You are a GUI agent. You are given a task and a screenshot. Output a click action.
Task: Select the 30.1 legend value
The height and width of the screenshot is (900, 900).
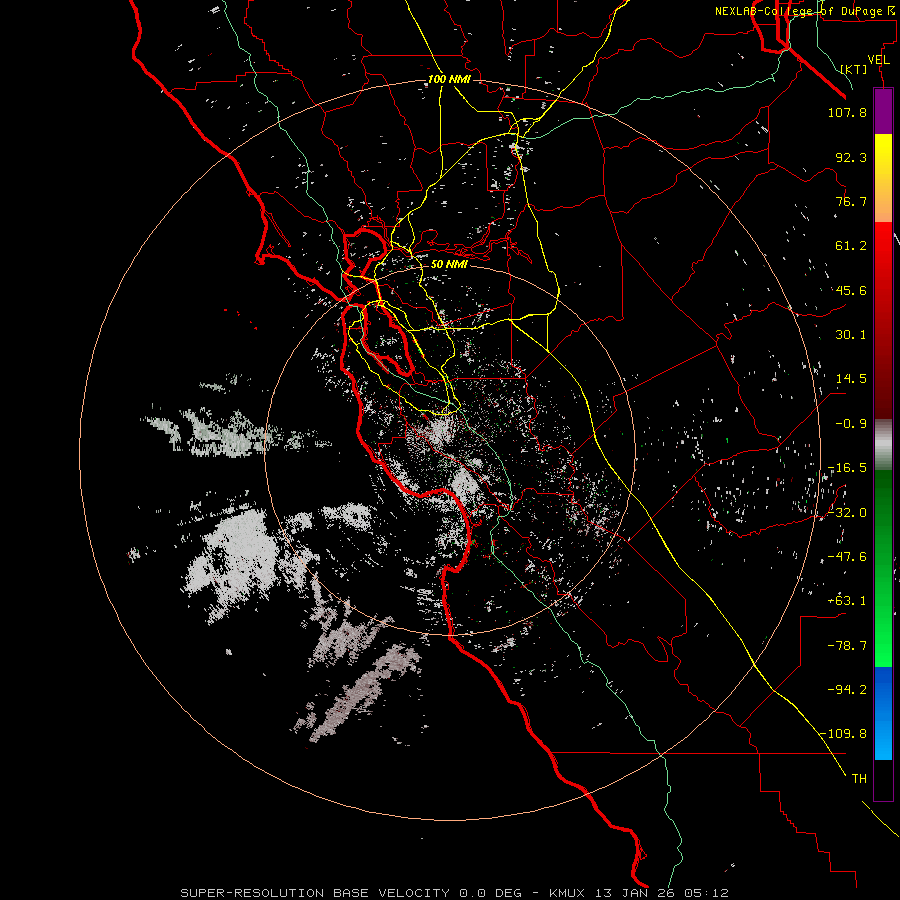click(x=851, y=335)
